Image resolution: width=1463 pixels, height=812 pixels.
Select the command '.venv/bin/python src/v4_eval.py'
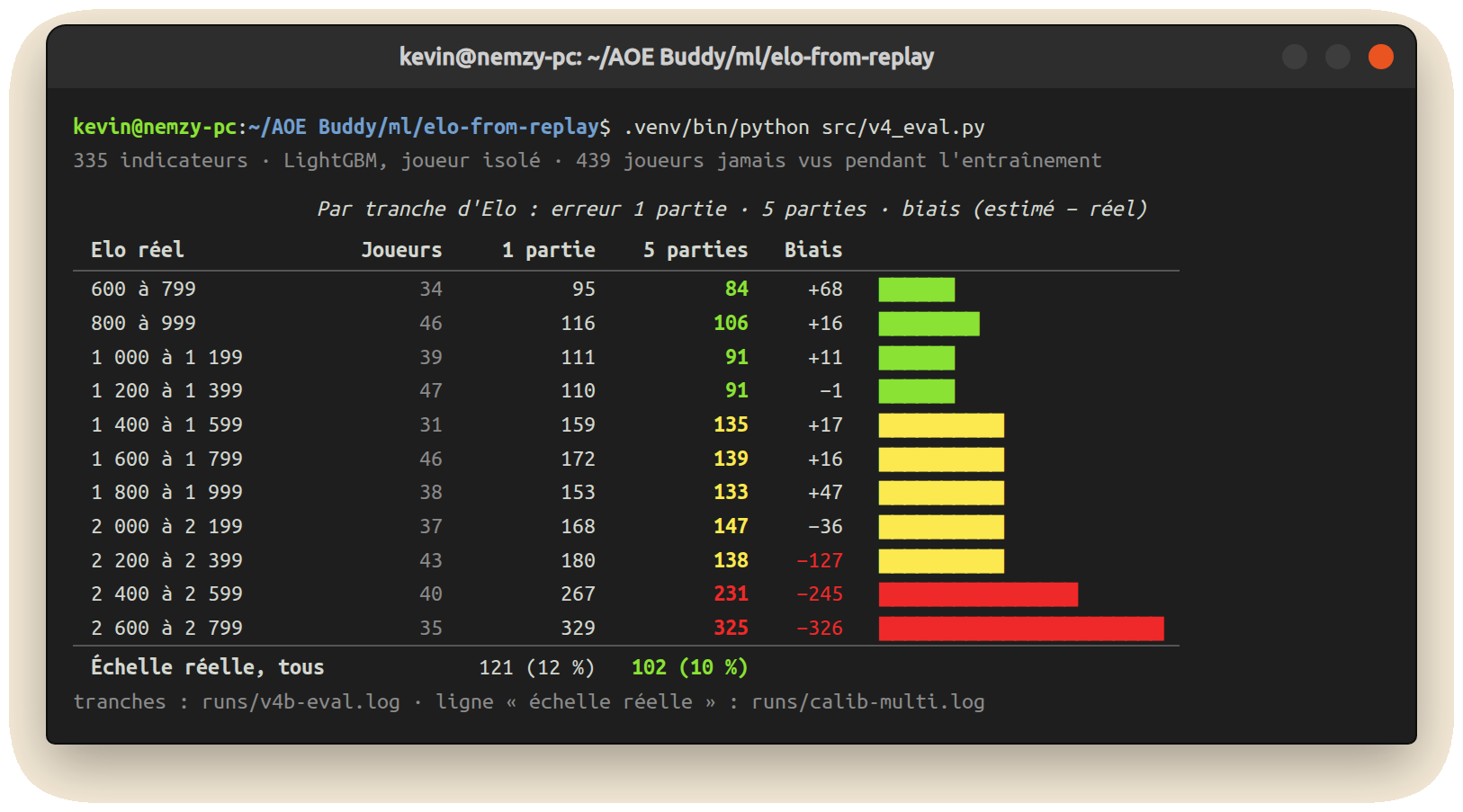804,127
